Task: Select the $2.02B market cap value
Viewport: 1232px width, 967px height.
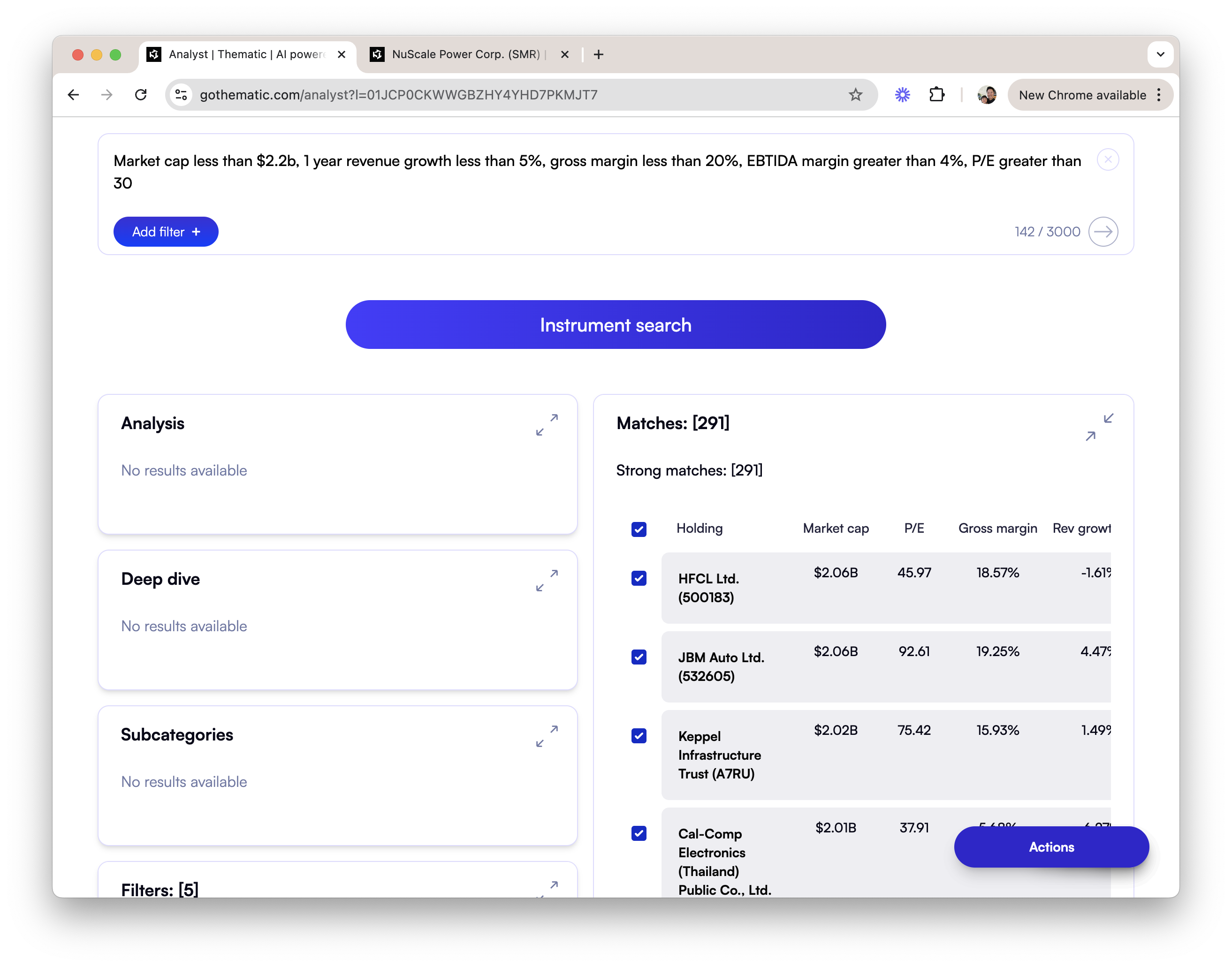Action: [836, 730]
